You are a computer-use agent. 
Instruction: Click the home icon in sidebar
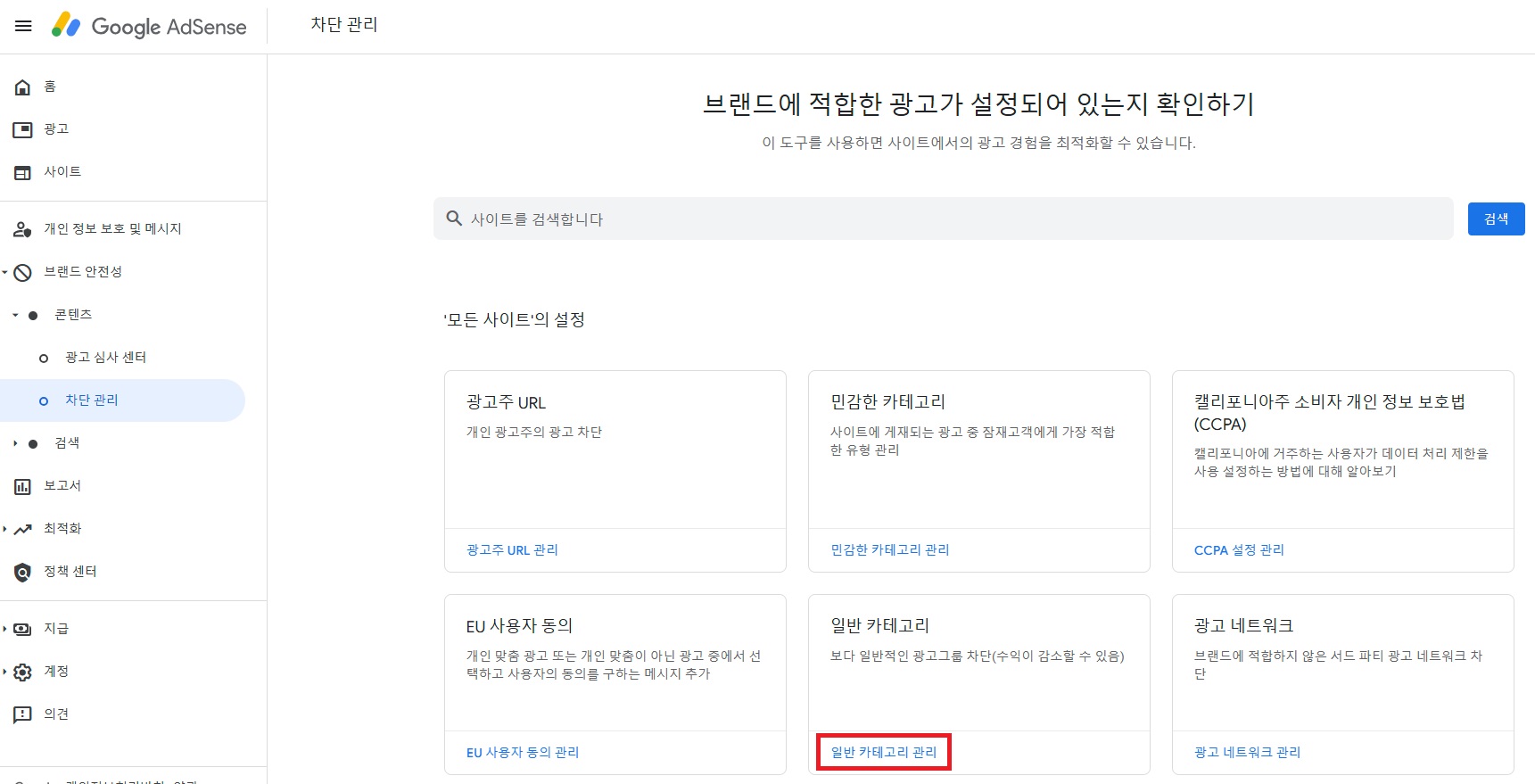(x=22, y=87)
